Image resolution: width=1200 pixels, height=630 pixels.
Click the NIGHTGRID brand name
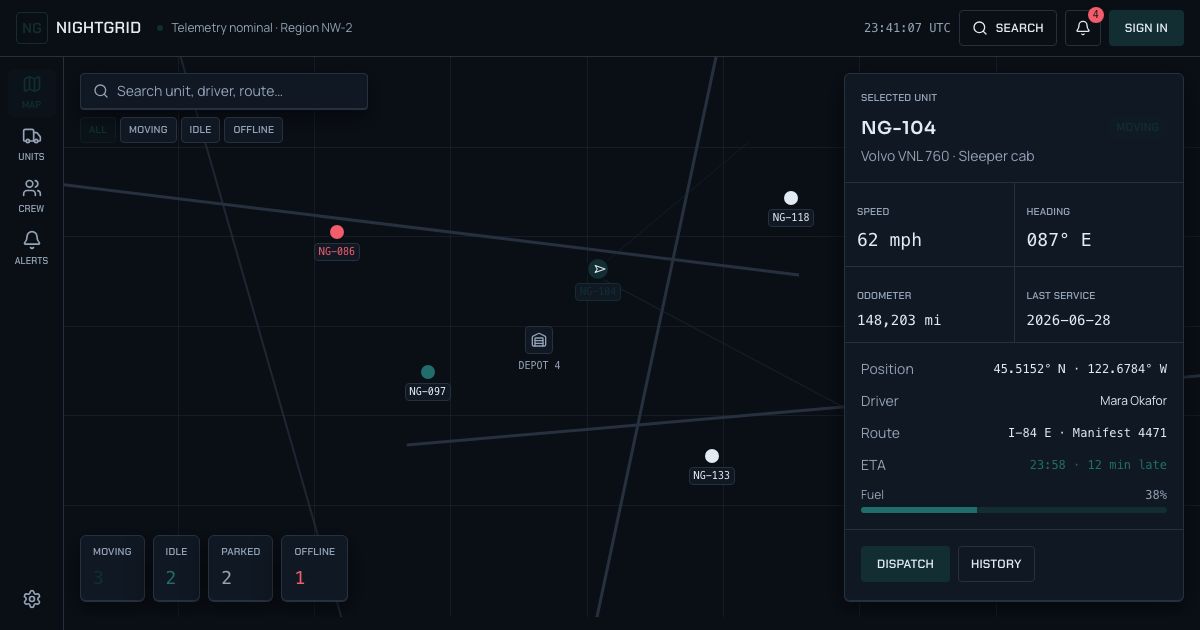pos(98,28)
